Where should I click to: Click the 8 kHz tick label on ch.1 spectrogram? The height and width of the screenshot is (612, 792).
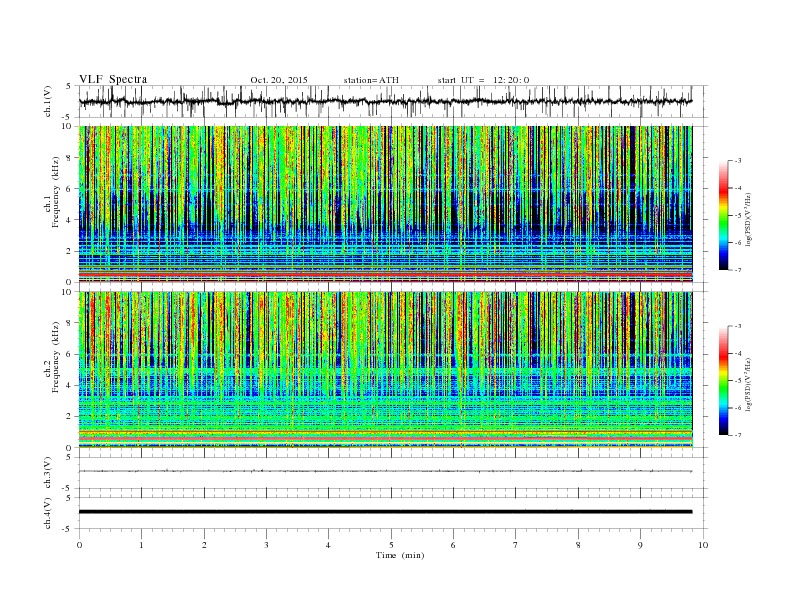point(70,158)
